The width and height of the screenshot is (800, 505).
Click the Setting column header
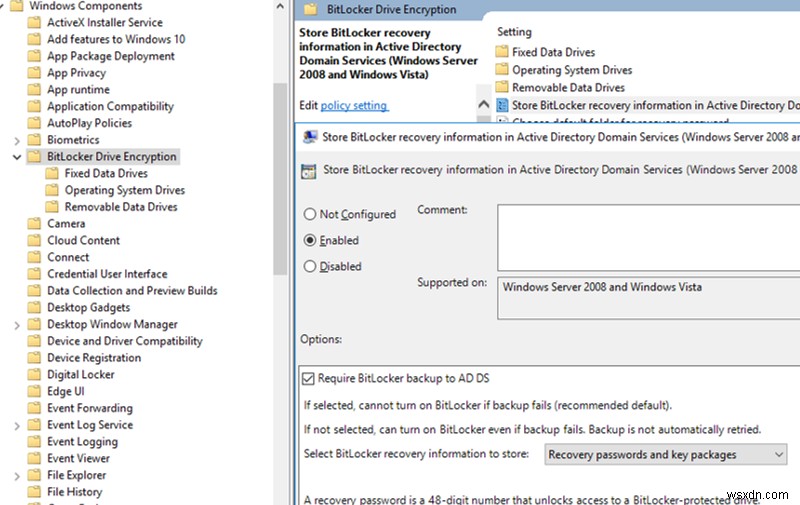coord(514,32)
